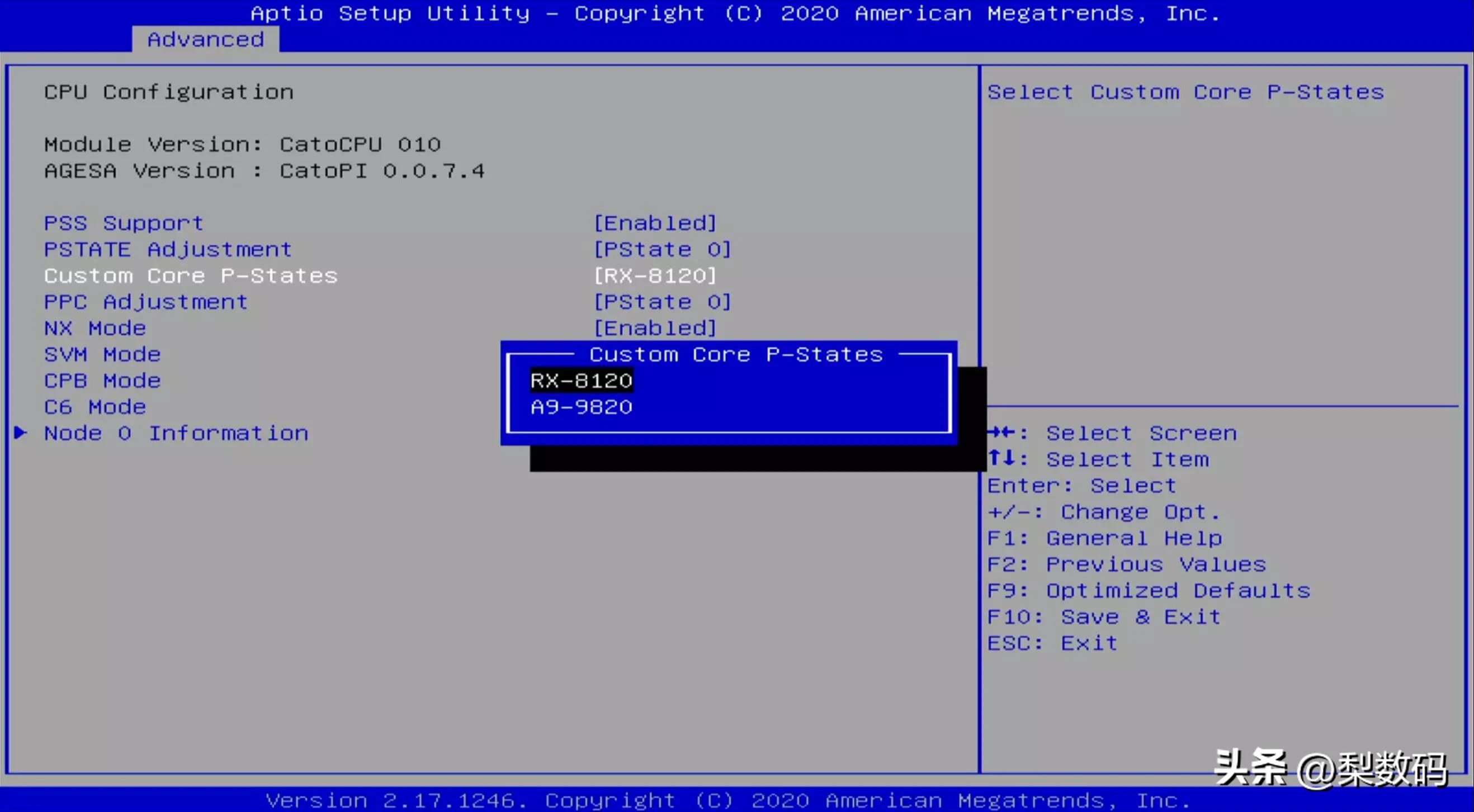Select the CPB Mode setting
Viewport: 1474px width, 812px height.
[102, 381]
